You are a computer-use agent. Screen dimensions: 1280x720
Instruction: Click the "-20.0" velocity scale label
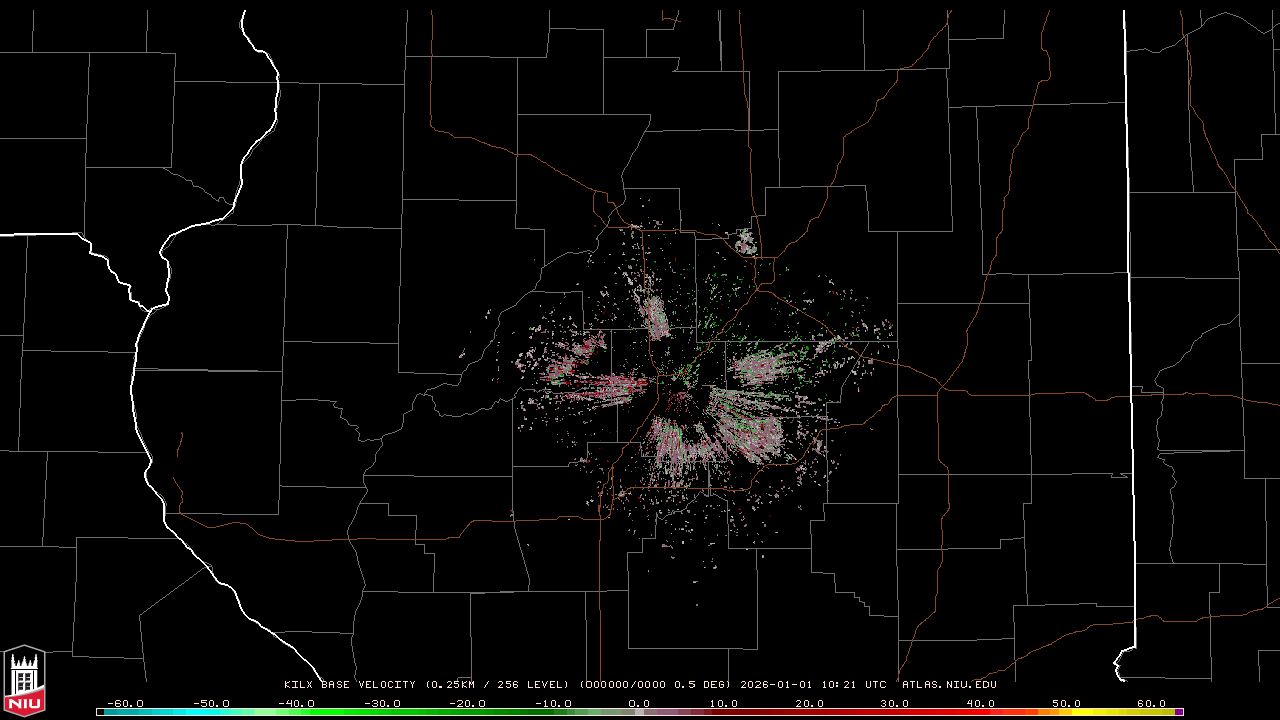point(468,703)
